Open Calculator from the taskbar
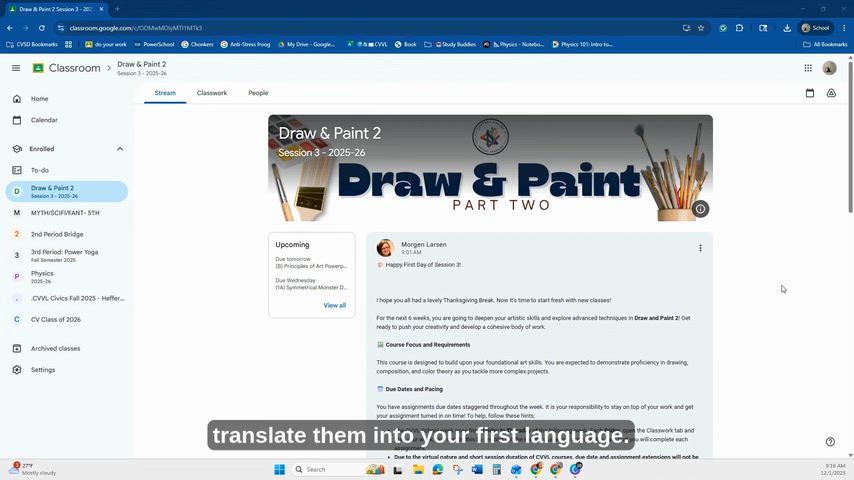Viewport: 854px width, 480px height. click(497, 469)
